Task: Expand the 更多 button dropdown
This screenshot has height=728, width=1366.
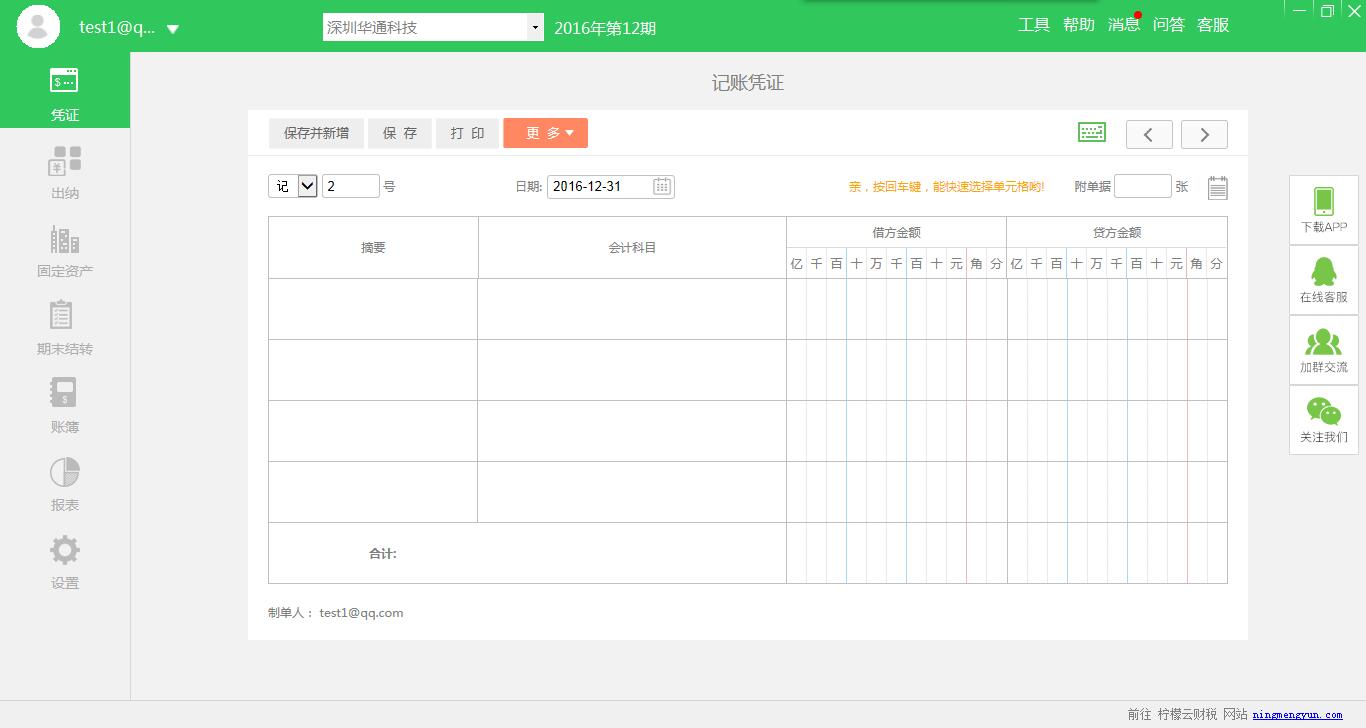Action: pyautogui.click(x=546, y=132)
